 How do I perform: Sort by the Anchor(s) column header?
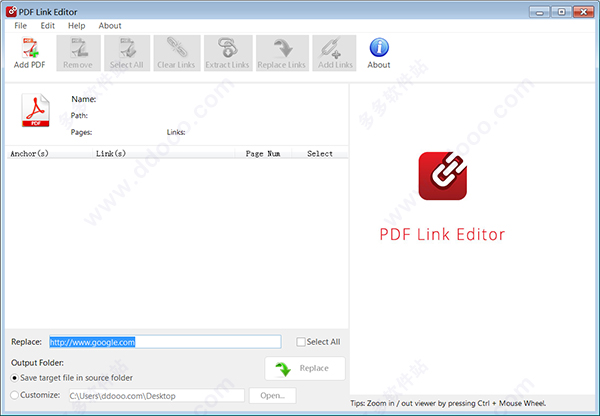49,153
